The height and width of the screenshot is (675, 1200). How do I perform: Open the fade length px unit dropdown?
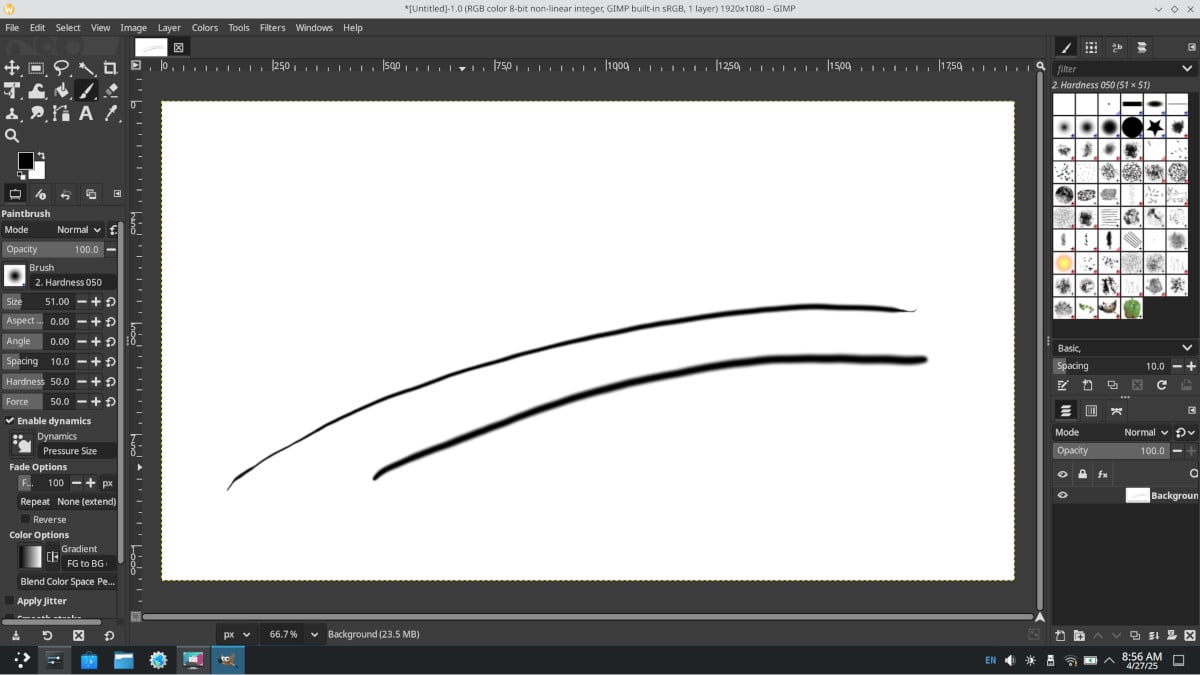point(108,483)
